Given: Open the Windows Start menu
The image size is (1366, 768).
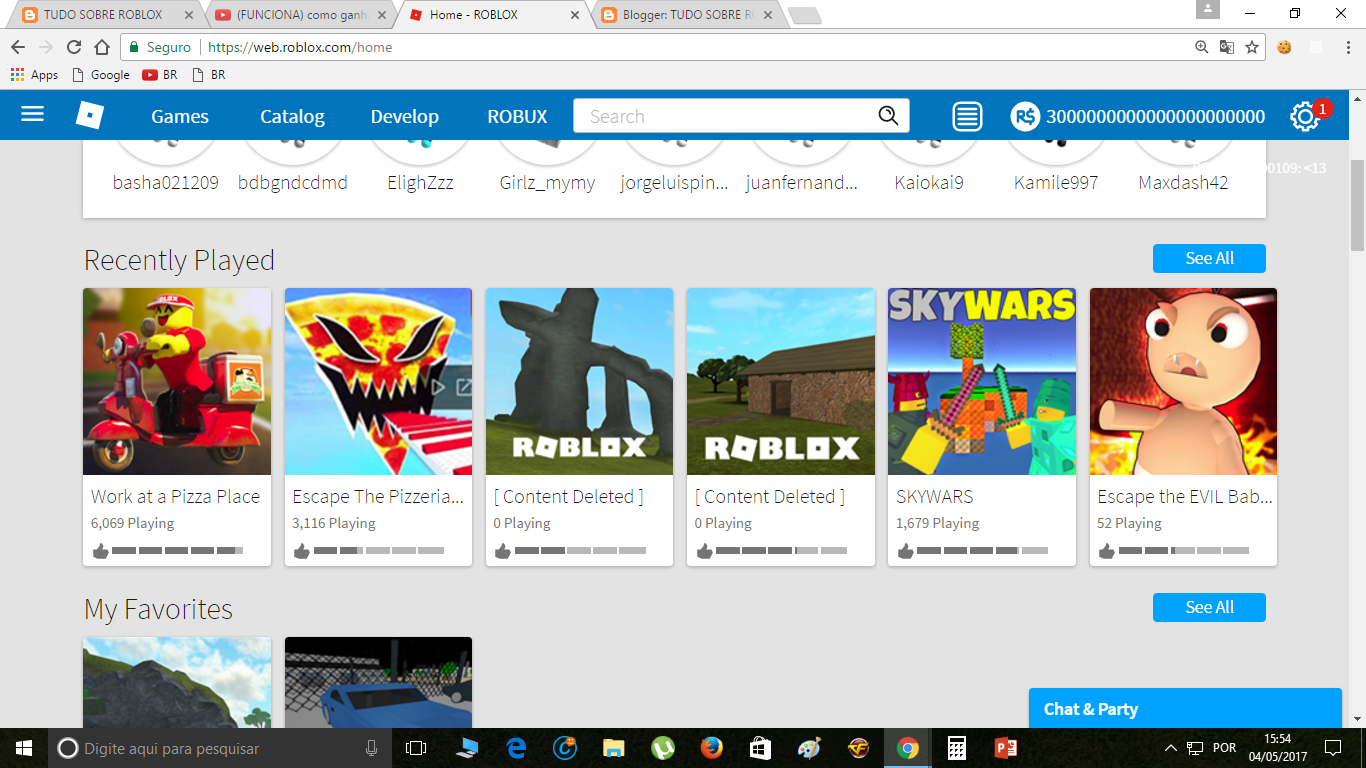Looking at the screenshot, I should pos(23,748).
